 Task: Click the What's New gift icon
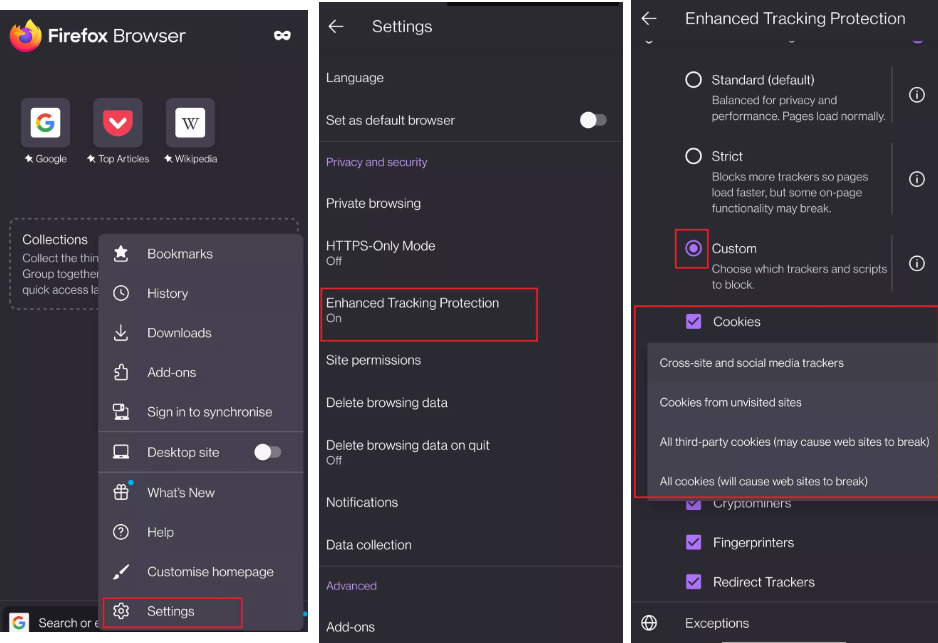tap(121, 492)
